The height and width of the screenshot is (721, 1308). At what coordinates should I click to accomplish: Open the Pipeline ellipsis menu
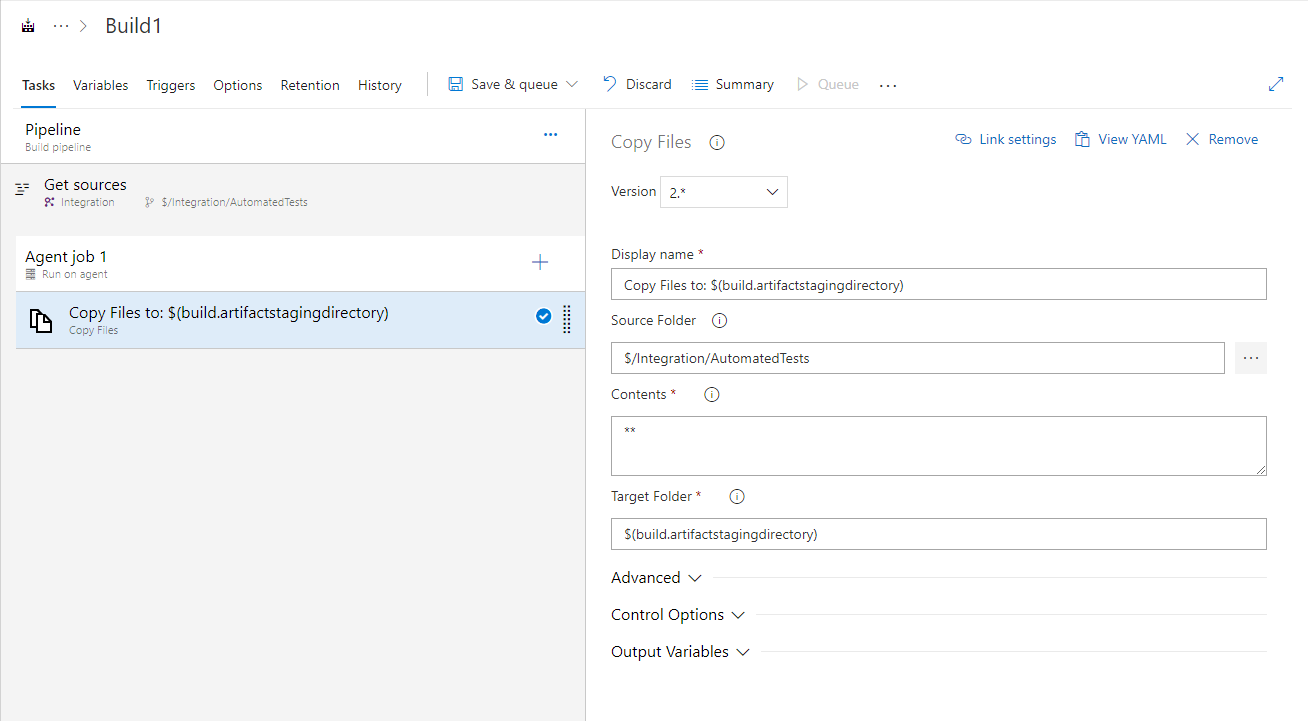pos(550,134)
